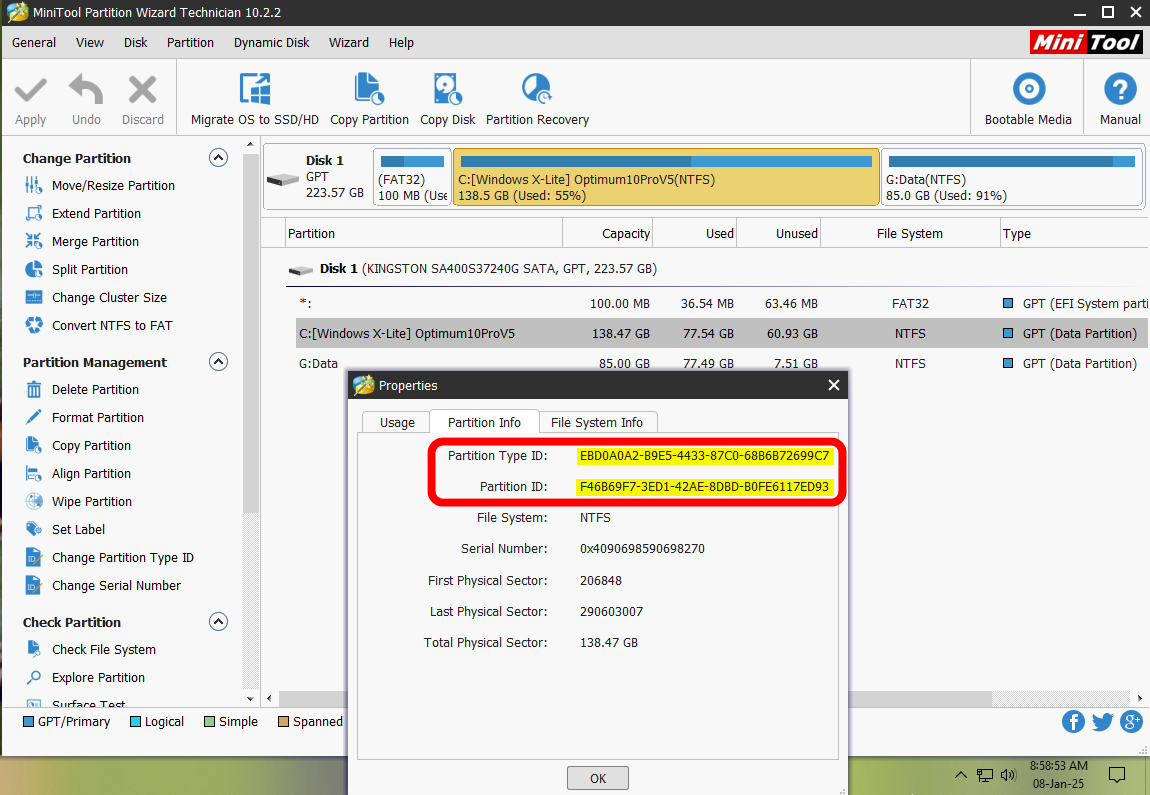Screen dimensions: 1150x795
Task: Open the Twitter share icon
Action: [x=1102, y=722]
